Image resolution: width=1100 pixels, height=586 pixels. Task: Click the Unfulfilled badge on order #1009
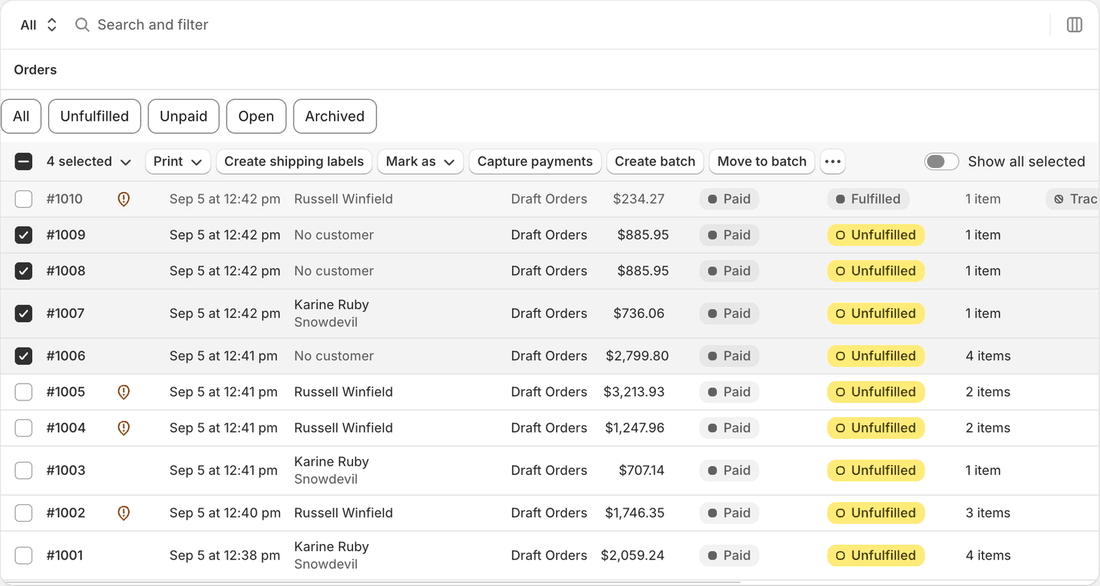pos(876,235)
